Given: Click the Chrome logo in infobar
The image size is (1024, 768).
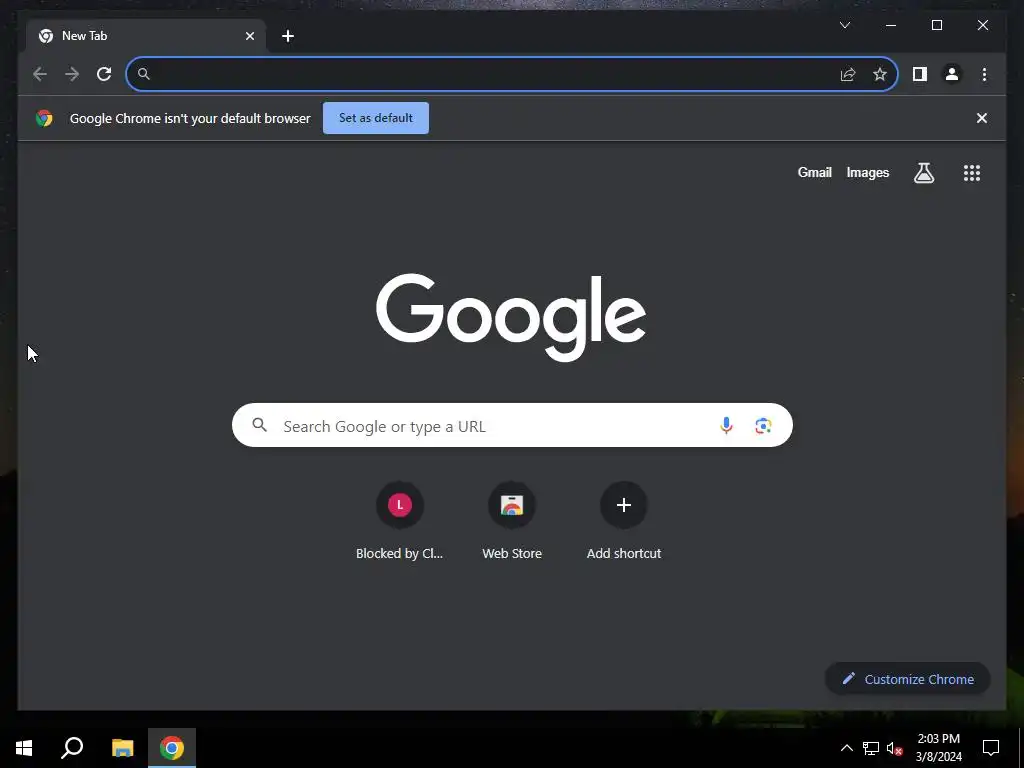Looking at the screenshot, I should [x=44, y=118].
